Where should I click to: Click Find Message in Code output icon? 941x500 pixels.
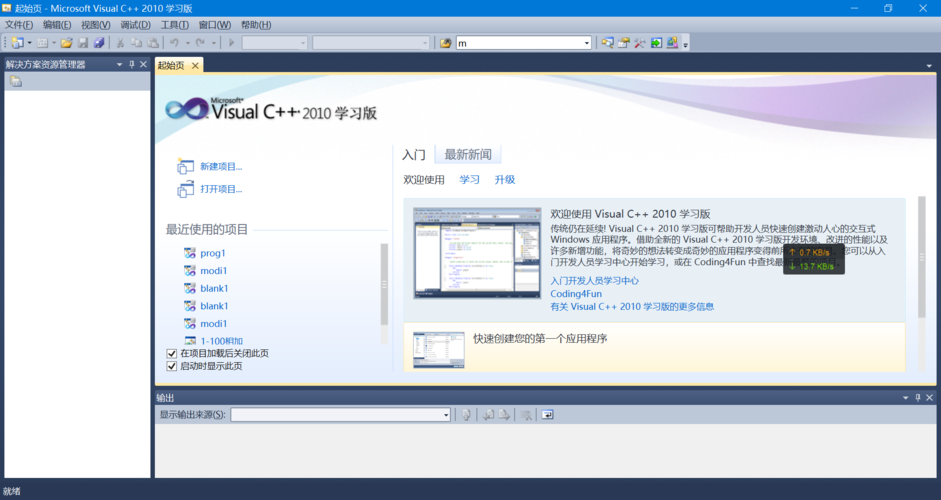click(x=466, y=415)
